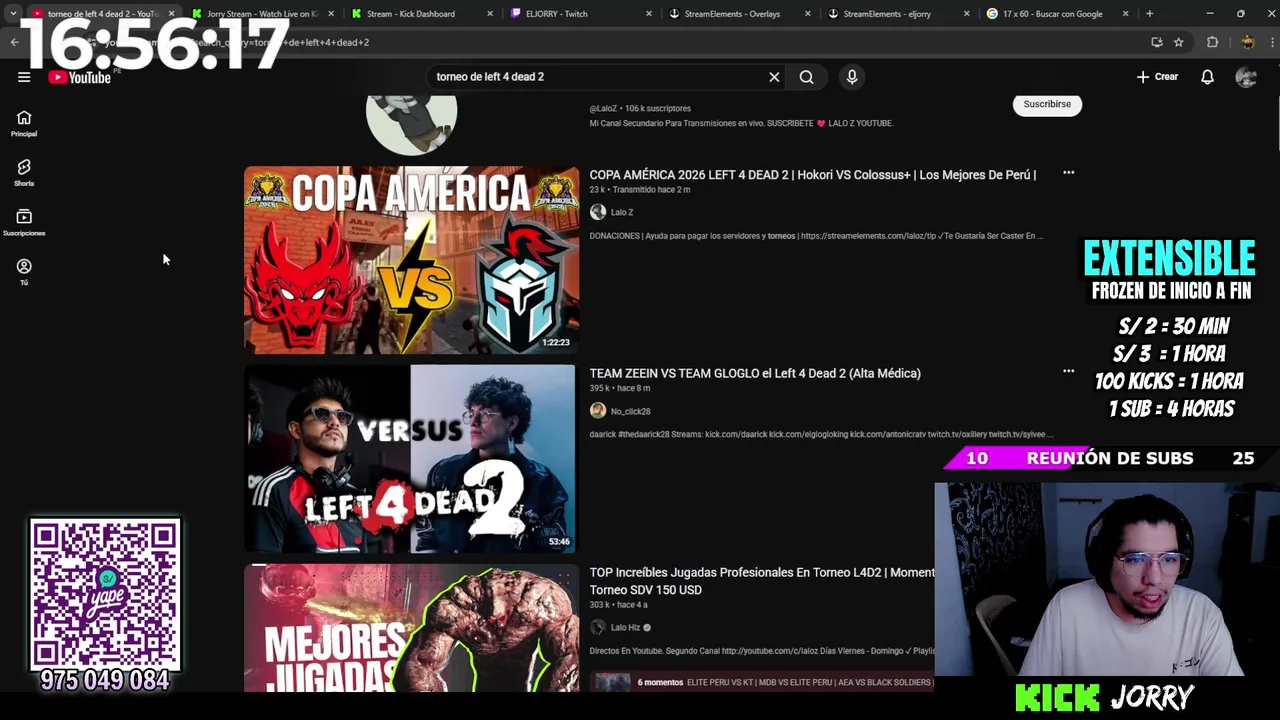Image resolution: width=1280 pixels, height=720 pixels.
Task: Open the Tú profile sidebar item
Action: pyautogui.click(x=24, y=272)
